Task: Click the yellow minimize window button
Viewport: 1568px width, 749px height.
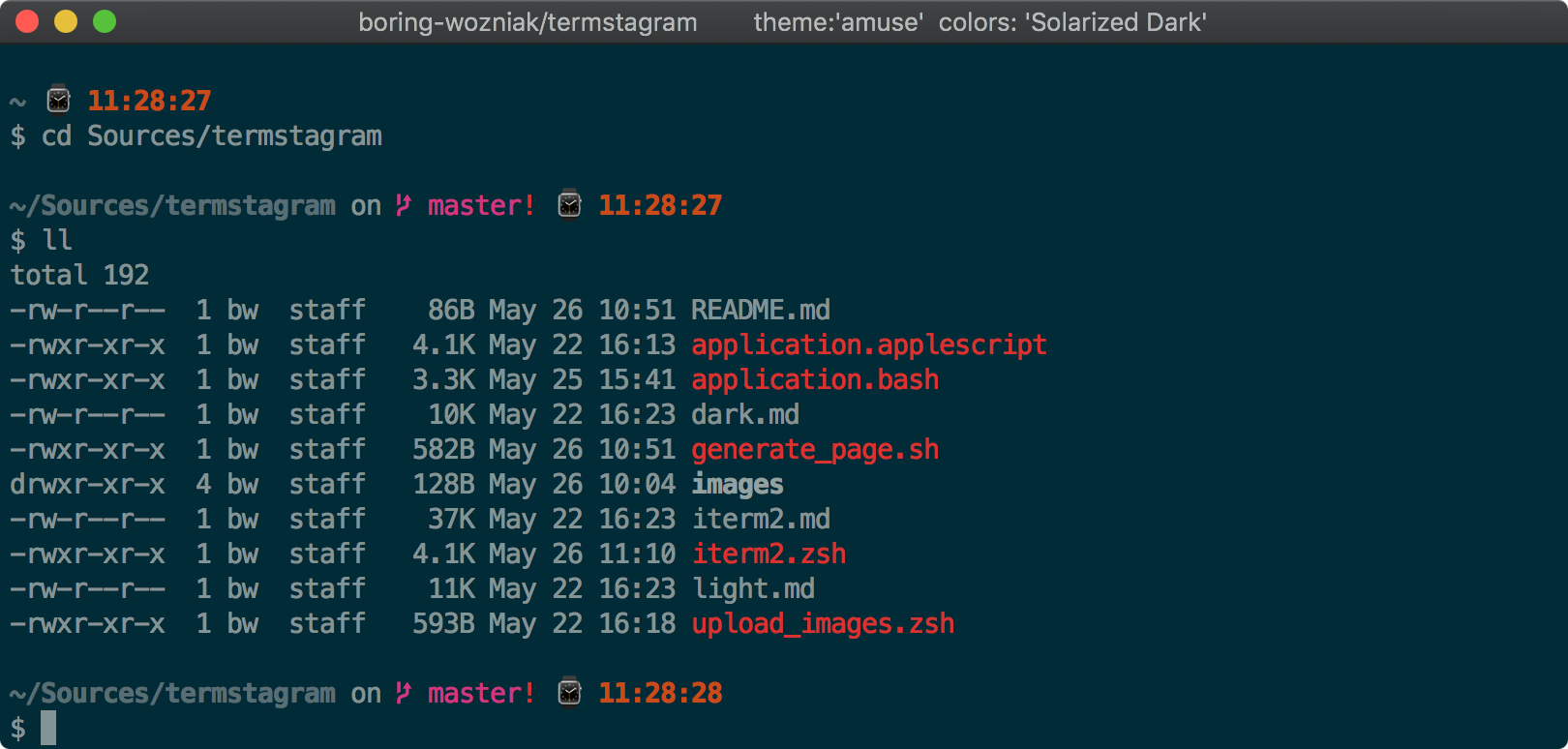Action: point(66,21)
